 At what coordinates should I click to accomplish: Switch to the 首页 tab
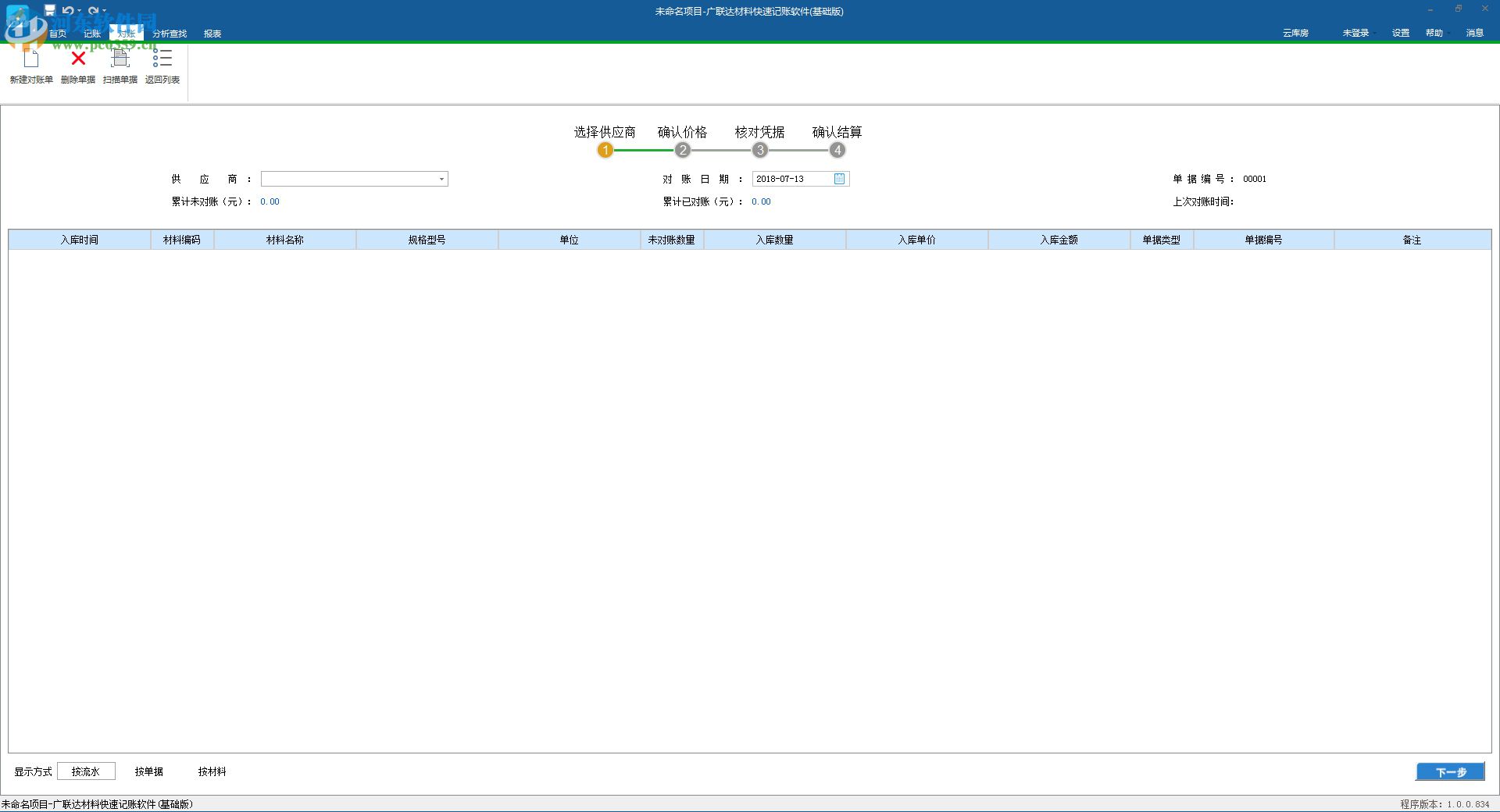(x=58, y=34)
